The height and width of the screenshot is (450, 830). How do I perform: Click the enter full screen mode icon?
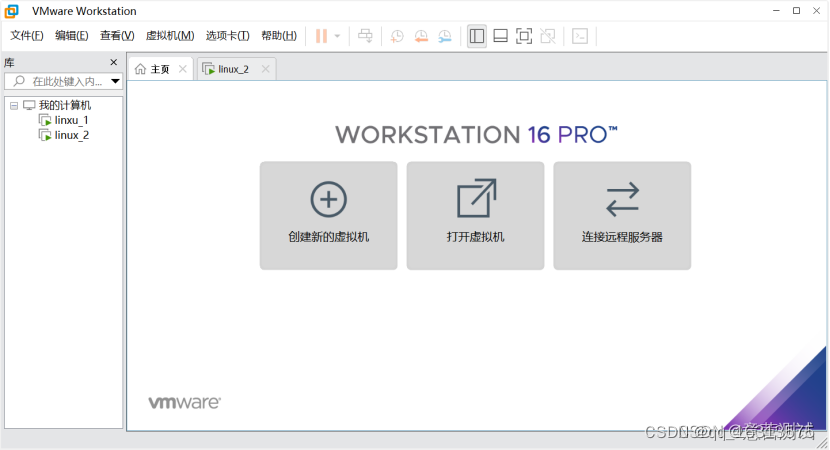[524, 36]
